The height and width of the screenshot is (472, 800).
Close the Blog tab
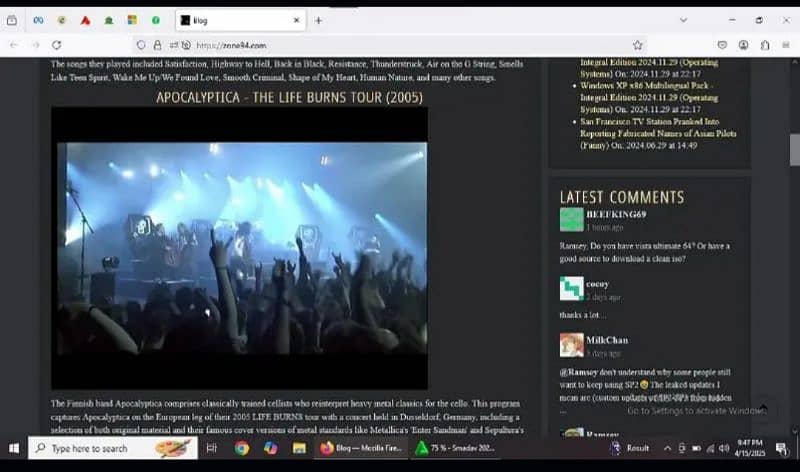tap(296, 20)
